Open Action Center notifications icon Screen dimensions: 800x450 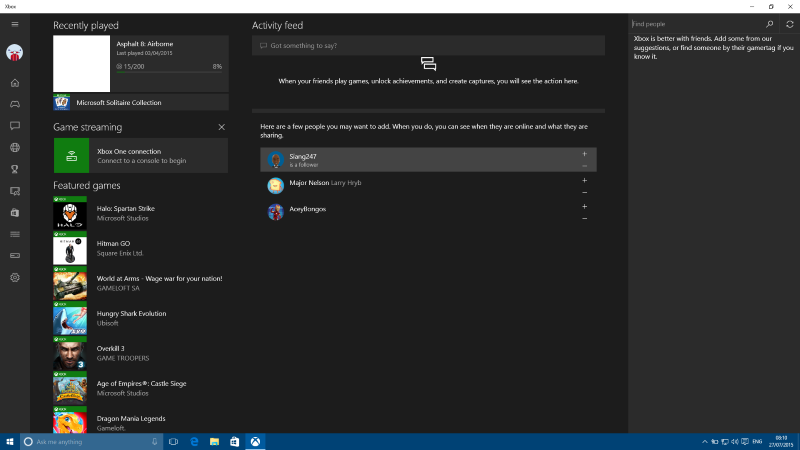[745, 442]
